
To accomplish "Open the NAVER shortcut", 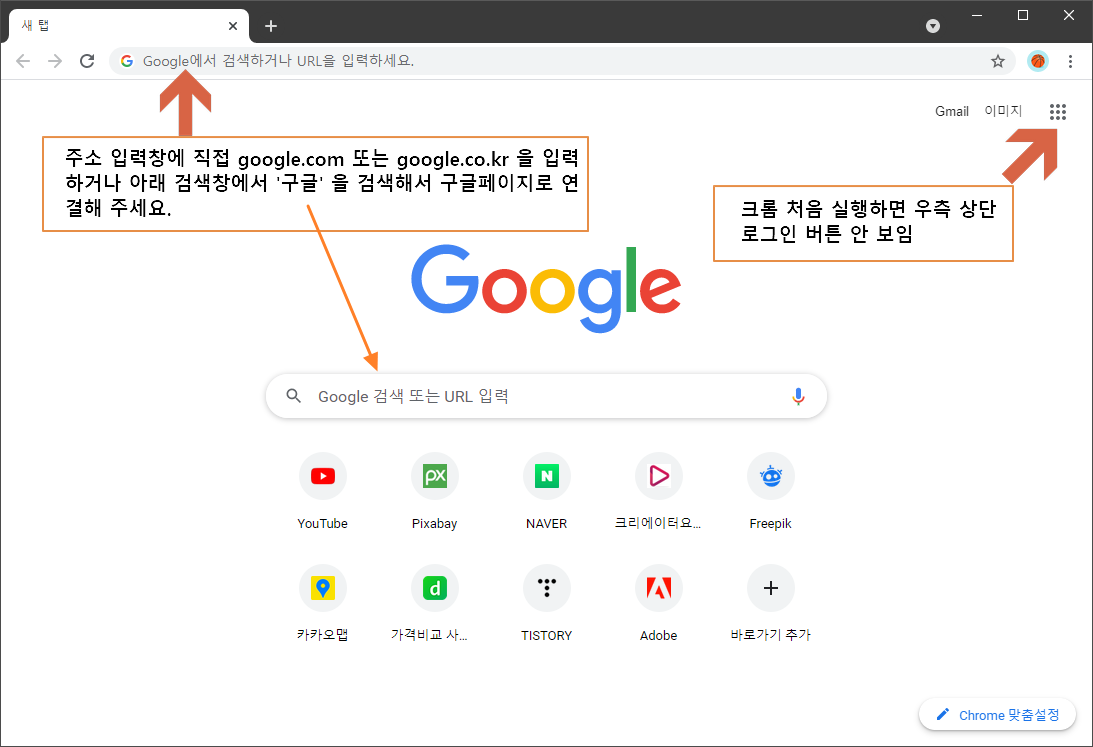I will pyautogui.click(x=546, y=491).
